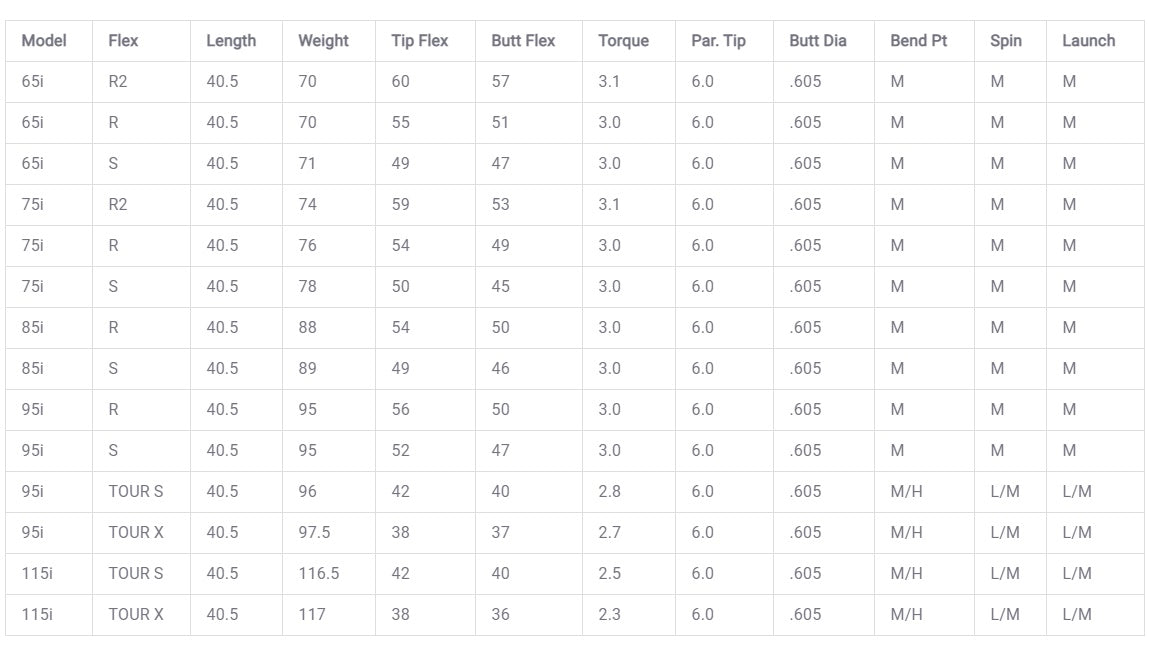
Task: Click the Flex column header
Action: (x=123, y=41)
